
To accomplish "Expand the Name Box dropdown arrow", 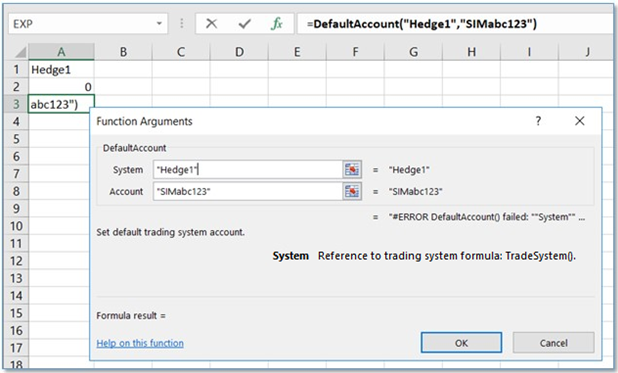I will click(159, 24).
